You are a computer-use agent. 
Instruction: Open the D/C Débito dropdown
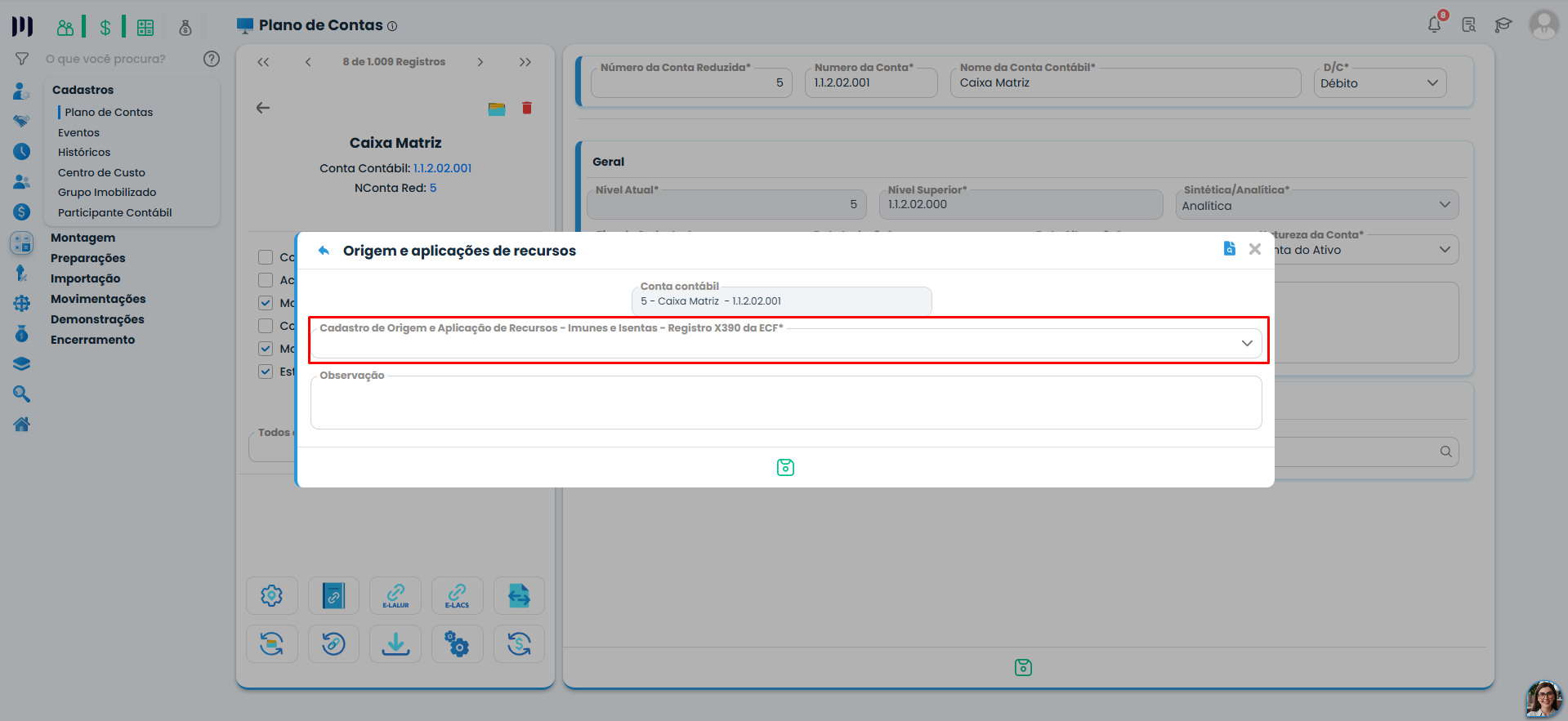point(1380,82)
